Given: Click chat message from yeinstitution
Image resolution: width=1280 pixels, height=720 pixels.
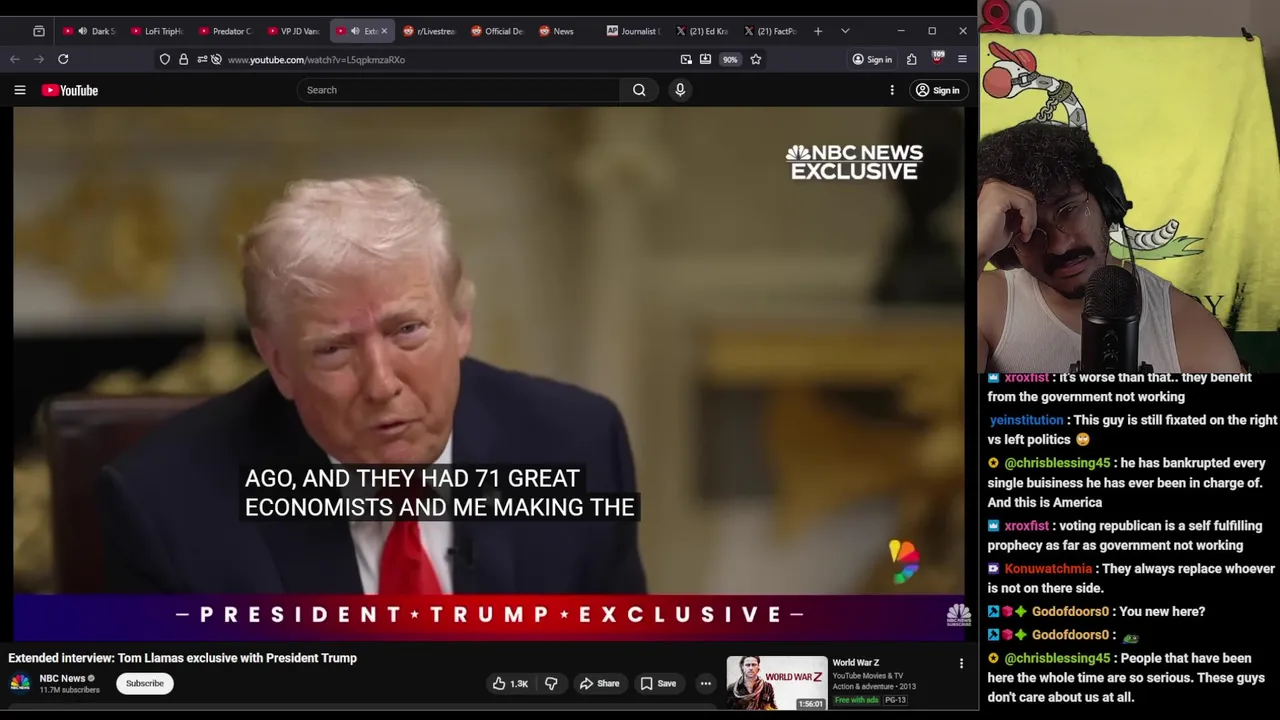Looking at the screenshot, I should click(x=1133, y=429).
